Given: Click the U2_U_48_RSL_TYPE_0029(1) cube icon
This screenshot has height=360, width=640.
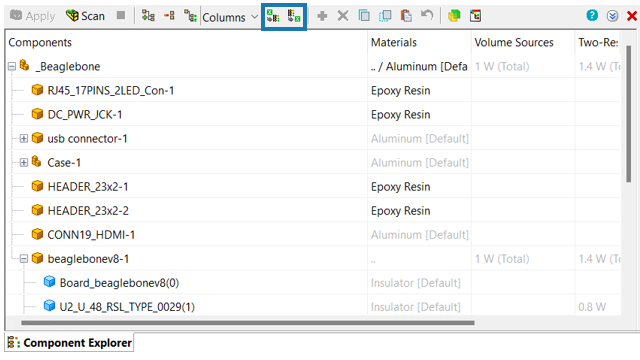Looking at the screenshot, I should click(49, 306).
